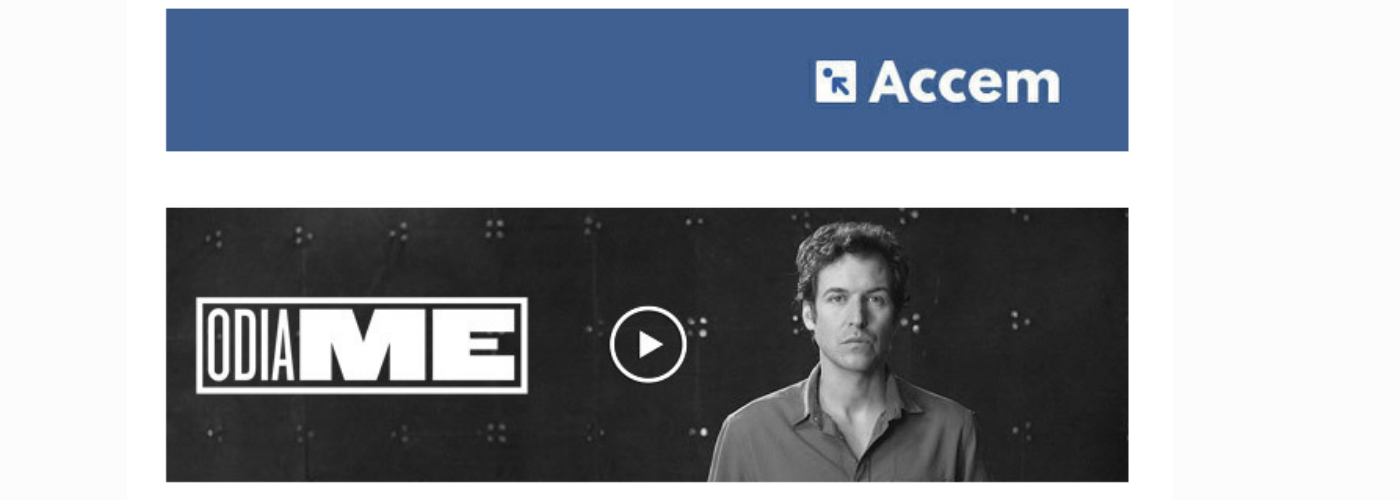Start the ODIAME video with the play button
This screenshot has height=500, width=1400.
point(648,344)
